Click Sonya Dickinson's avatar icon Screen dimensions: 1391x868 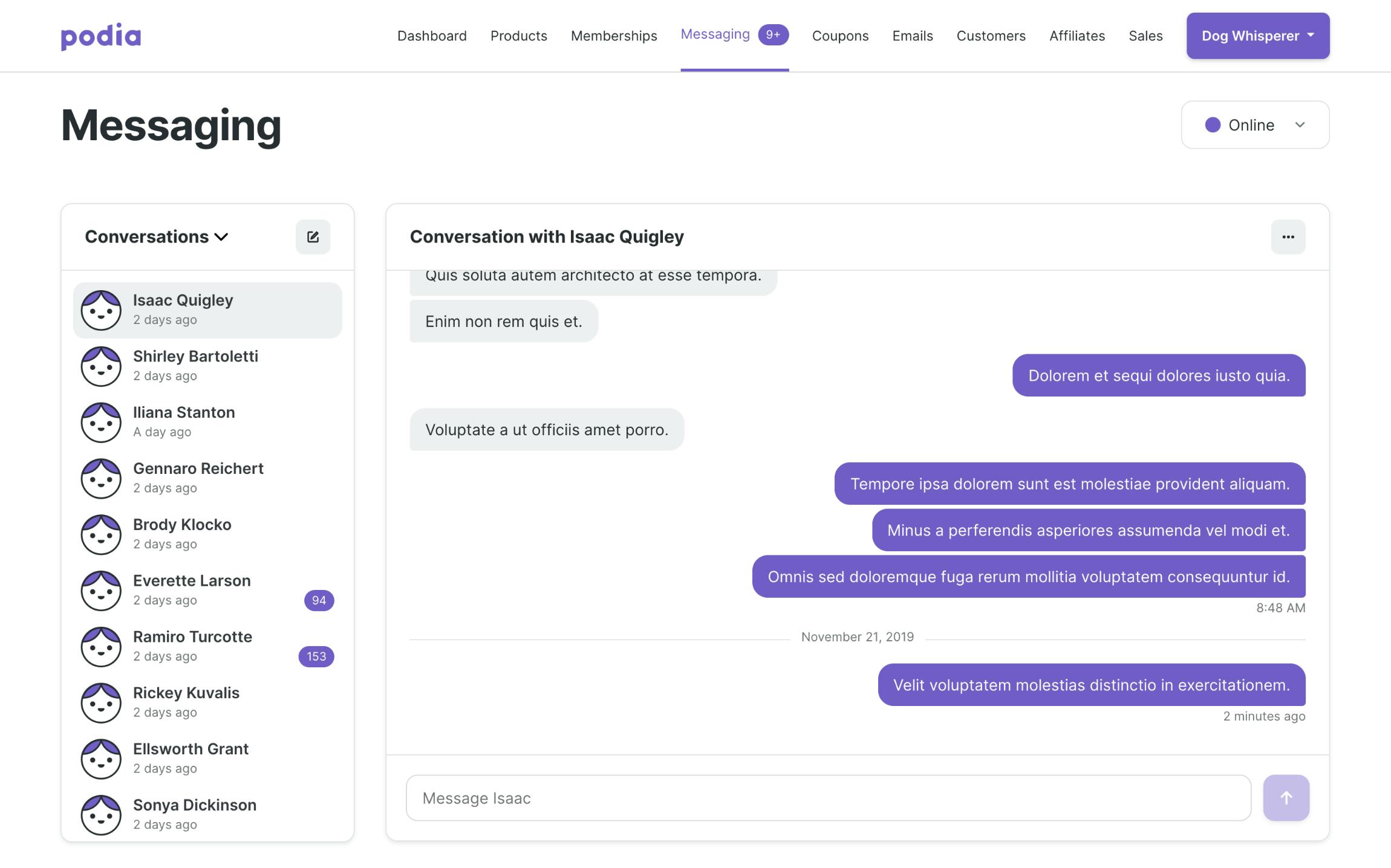click(101, 815)
